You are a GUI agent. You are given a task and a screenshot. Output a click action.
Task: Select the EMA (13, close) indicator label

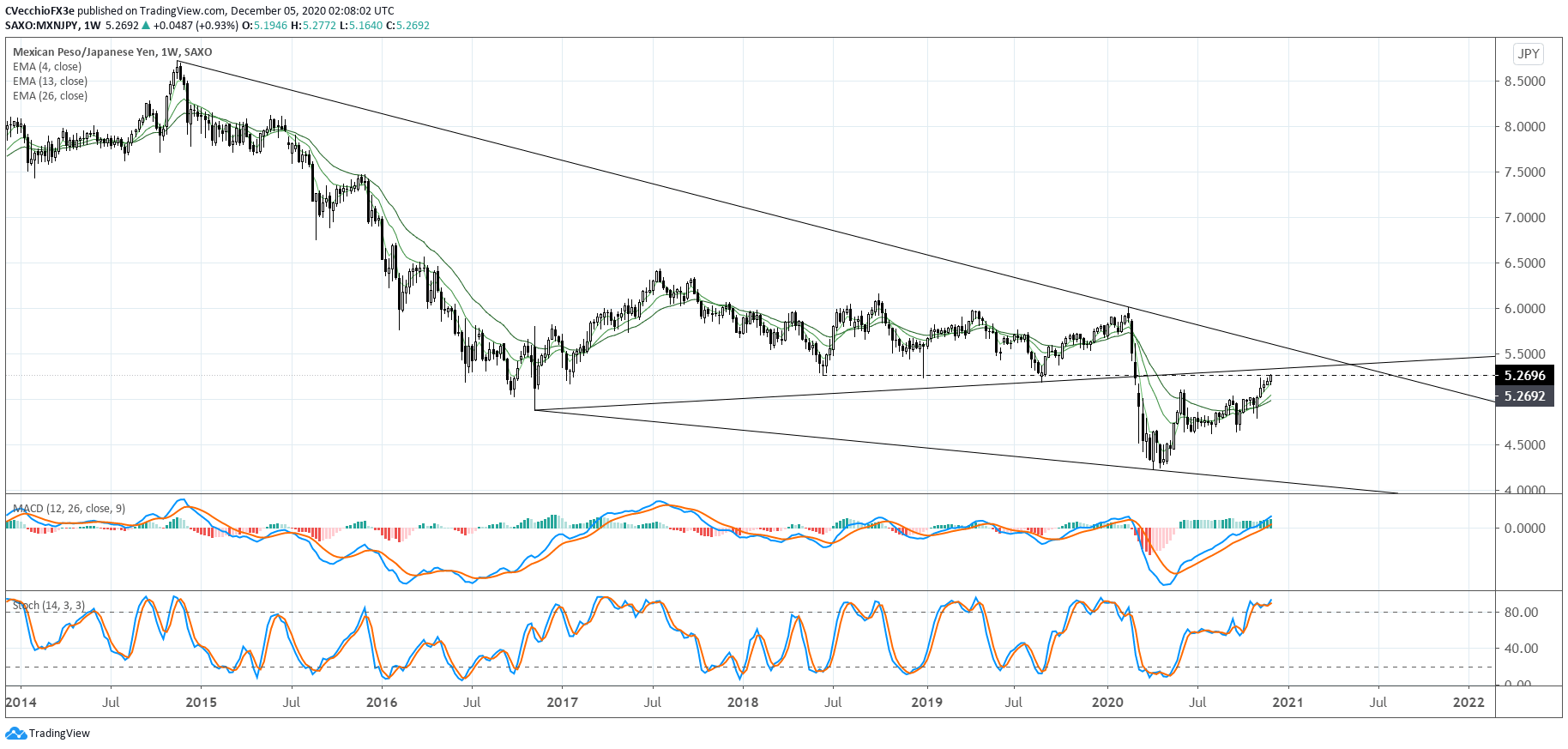click(50, 82)
